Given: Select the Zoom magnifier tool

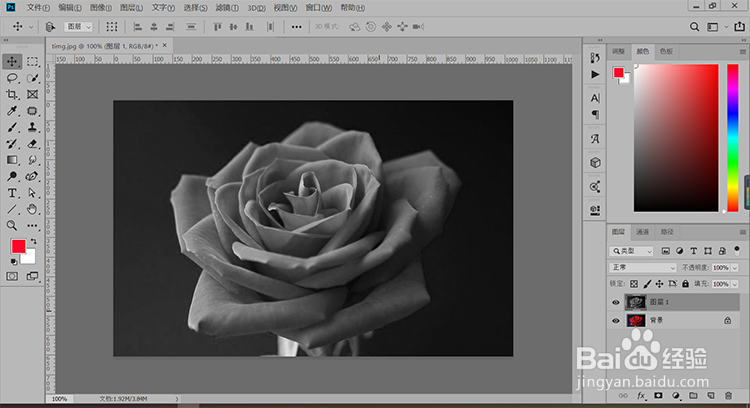Looking at the screenshot, I should coord(13,226).
